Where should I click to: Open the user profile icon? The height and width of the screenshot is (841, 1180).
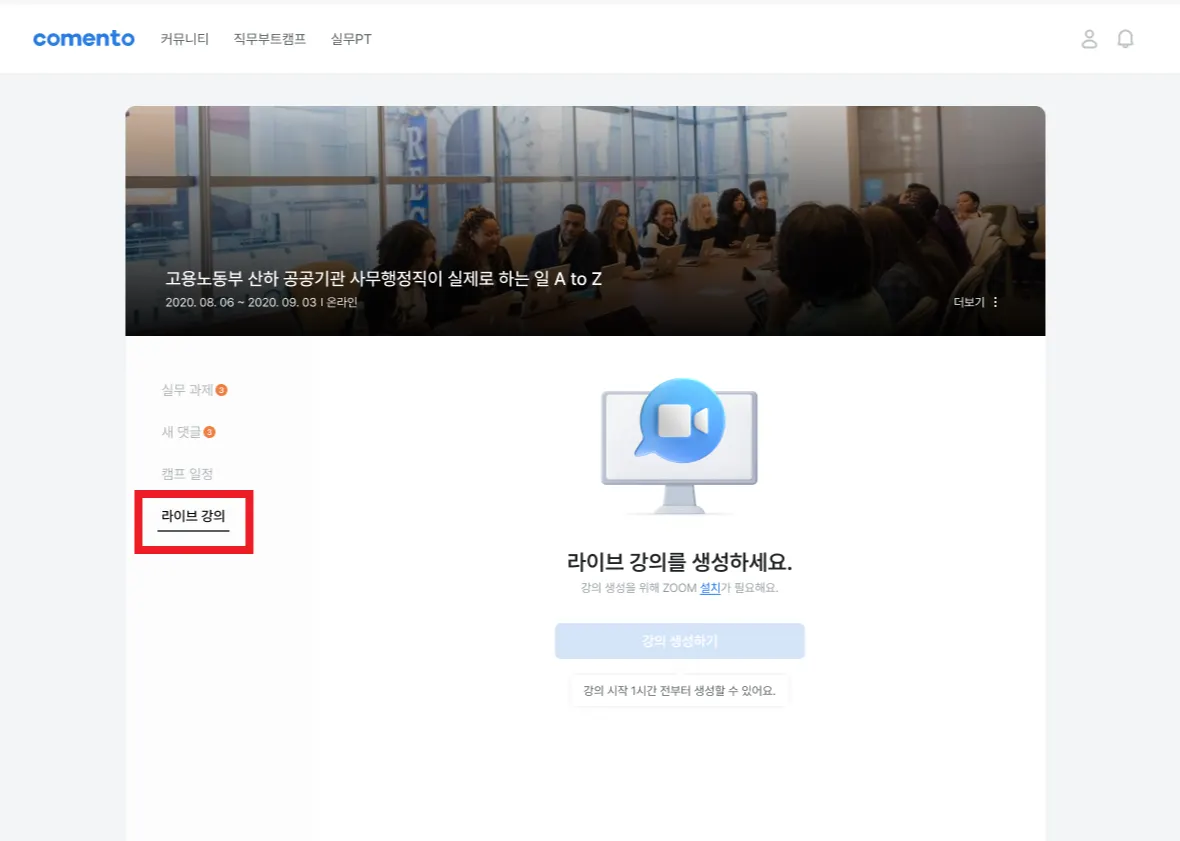click(x=1089, y=39)
